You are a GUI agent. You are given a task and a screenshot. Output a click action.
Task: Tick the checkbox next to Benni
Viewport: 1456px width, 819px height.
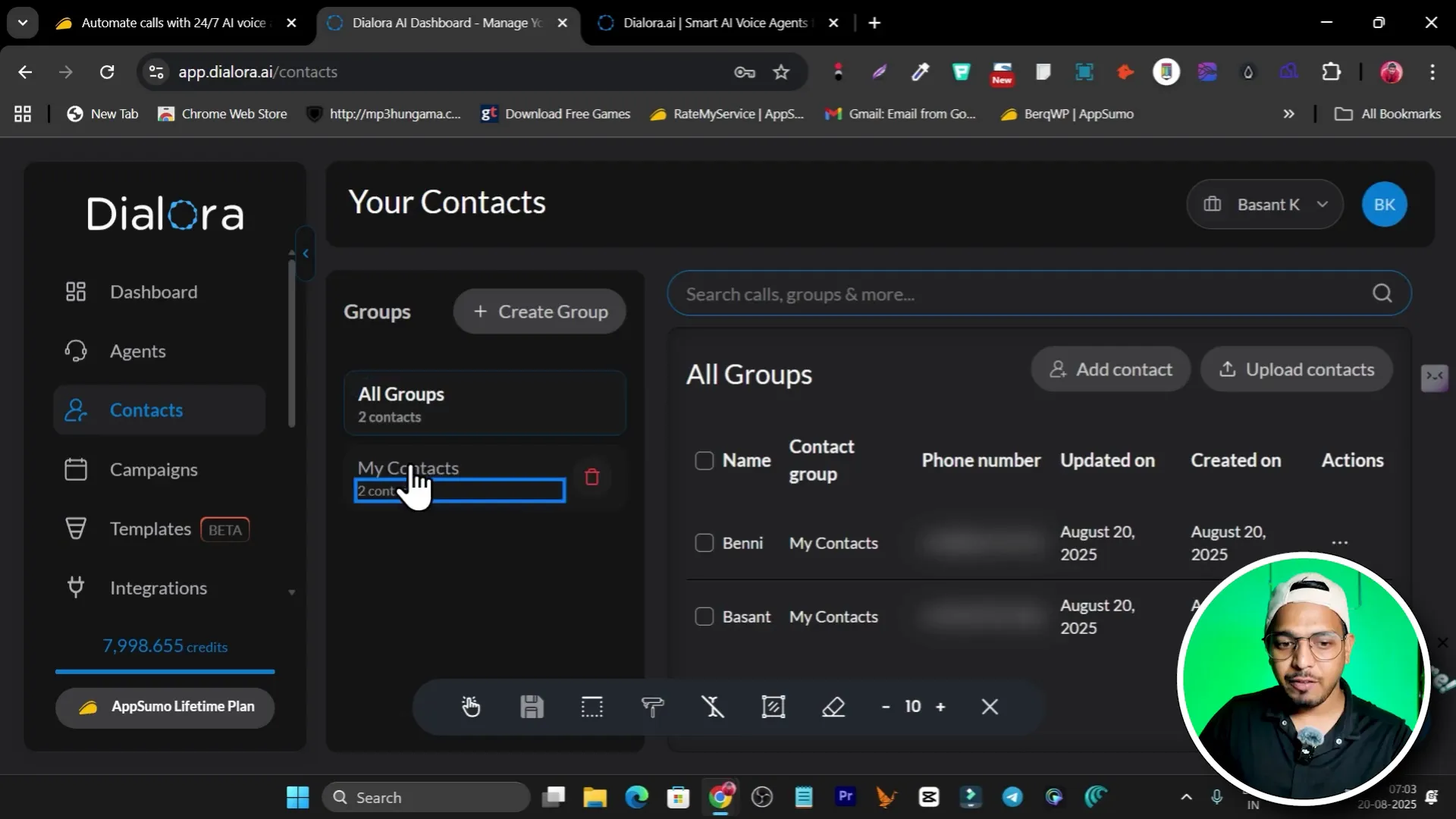pos(704,543)
